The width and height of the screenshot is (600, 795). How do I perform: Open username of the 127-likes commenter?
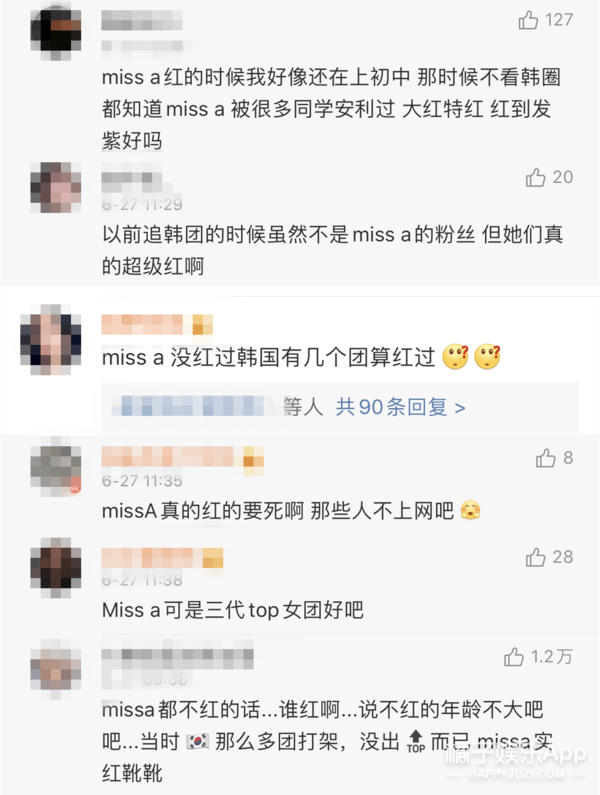[x=142, y=21]
